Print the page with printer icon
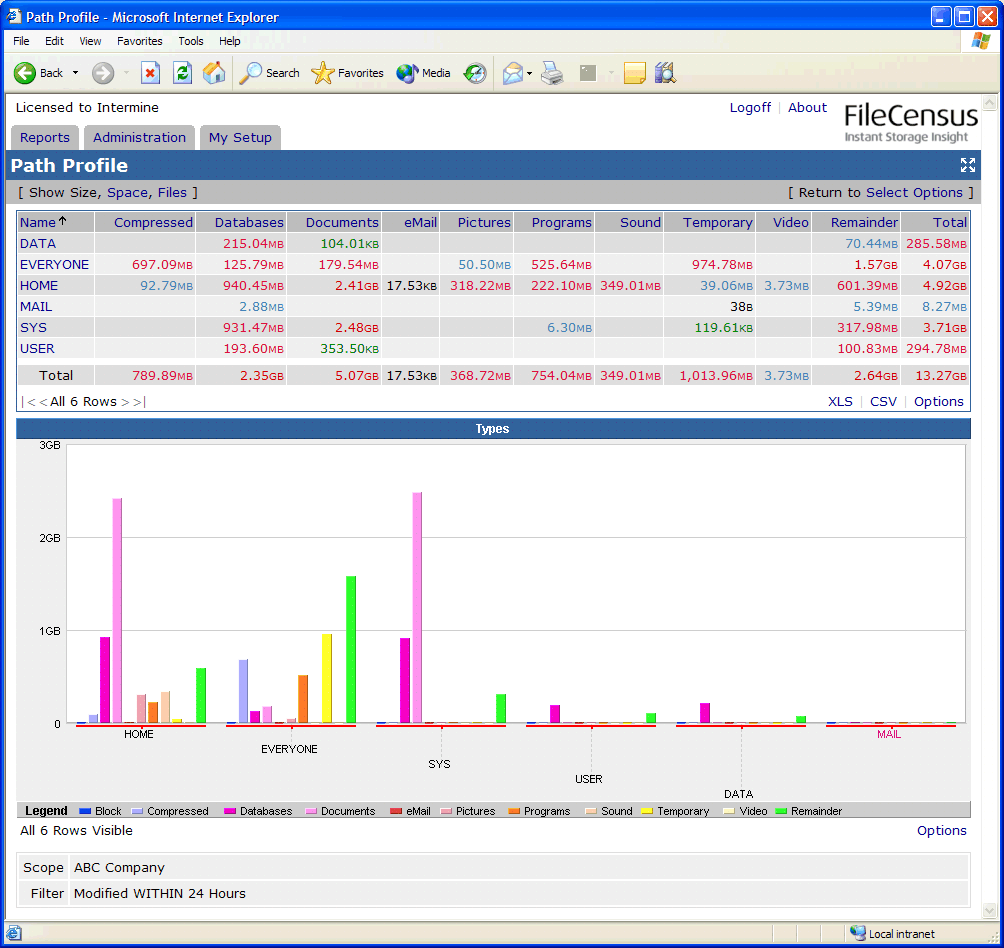 (552, 73)
